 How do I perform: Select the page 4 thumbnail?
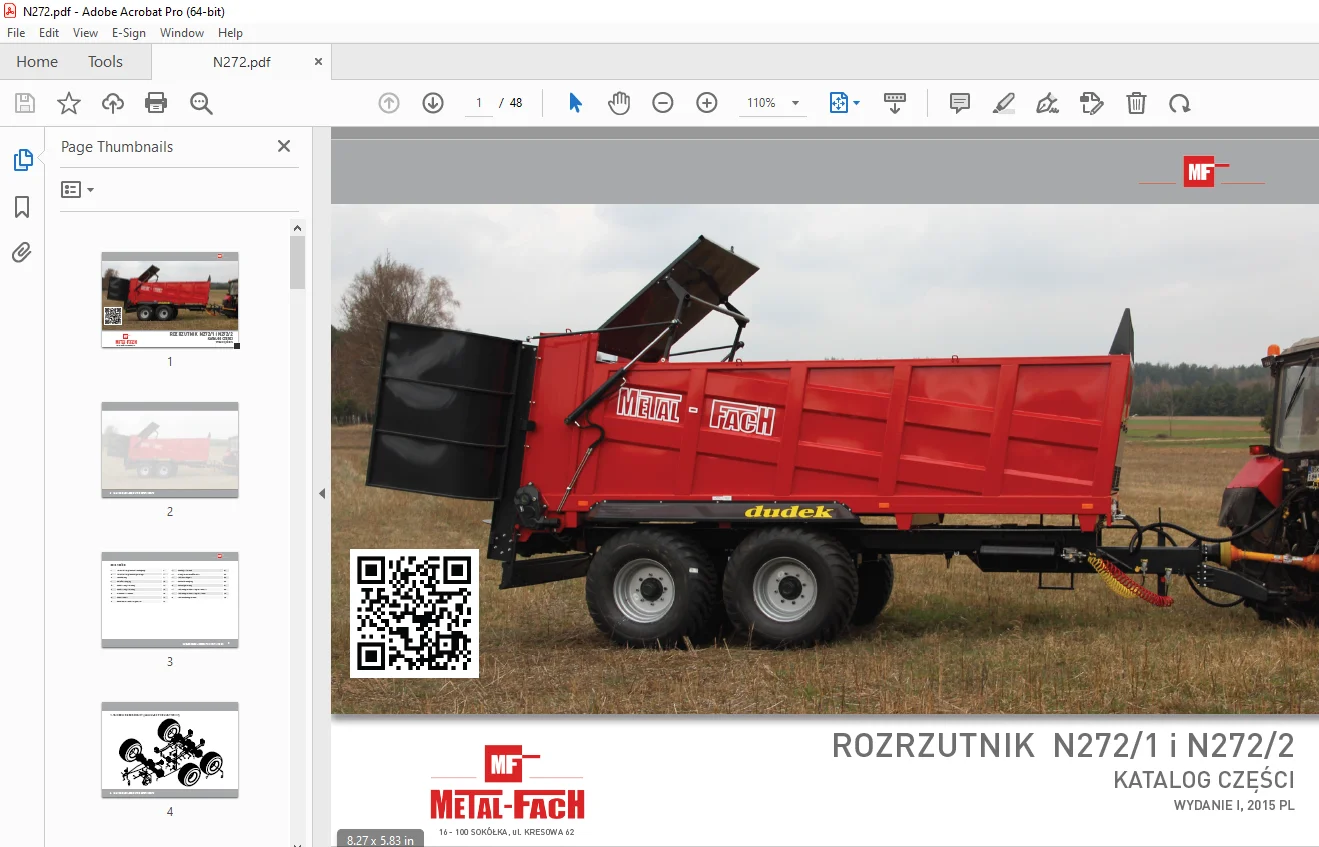(x=170, y=750)
